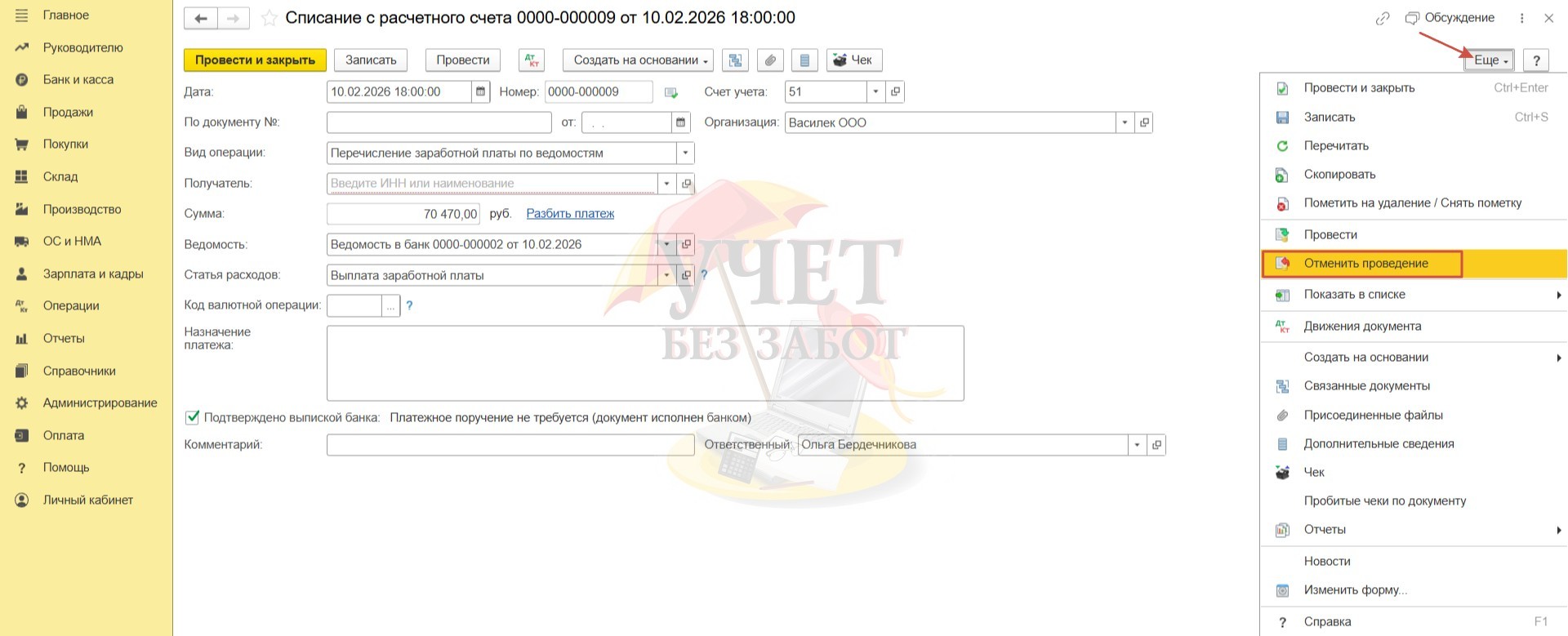Screen dimensions: 1568x636
Task: Expand the Организация dropdown arrow
Action: point(1125,122)
